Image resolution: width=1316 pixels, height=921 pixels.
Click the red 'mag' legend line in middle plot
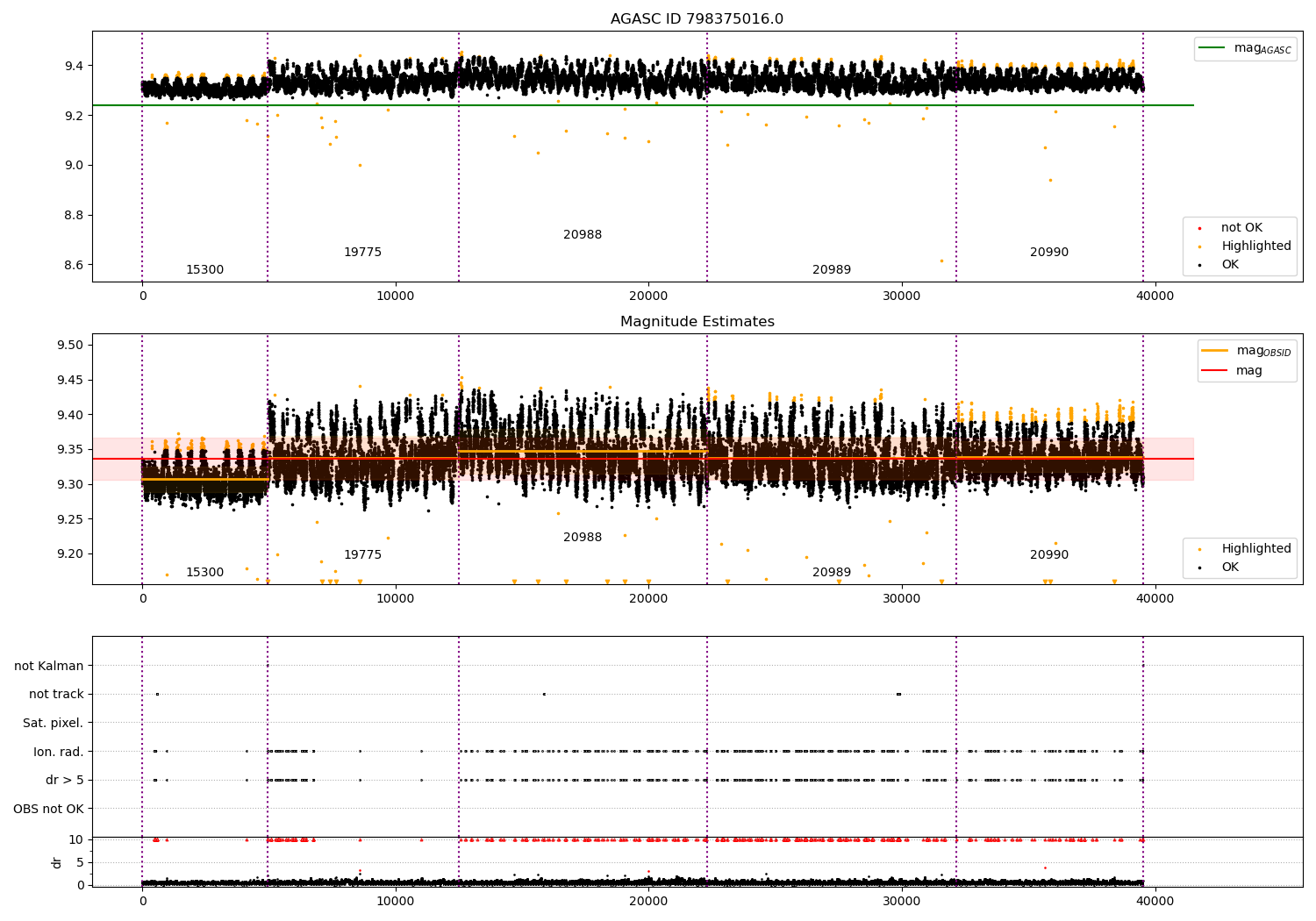pyautogui.click(x=1214, y=371)
